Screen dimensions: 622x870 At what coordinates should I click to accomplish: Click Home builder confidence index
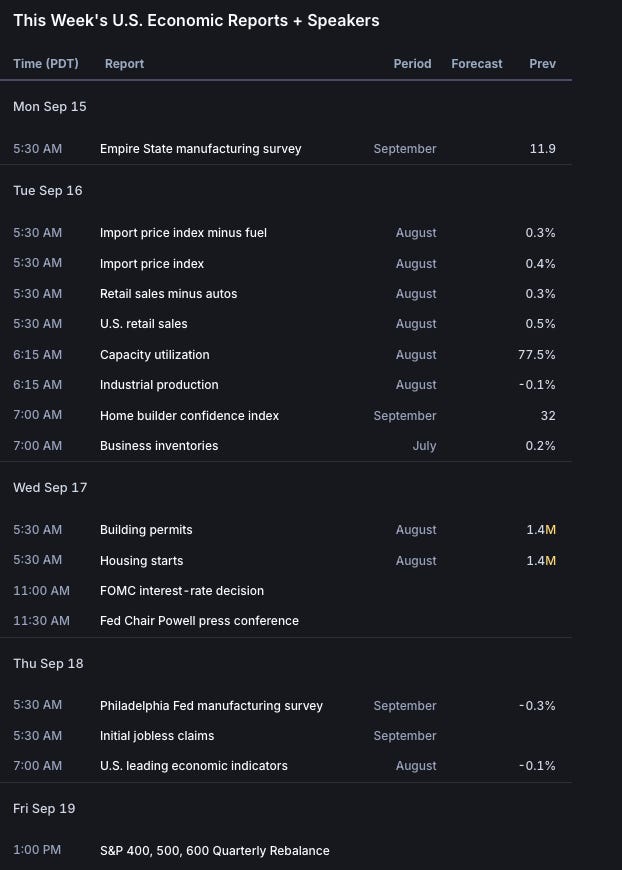[189, 416]
